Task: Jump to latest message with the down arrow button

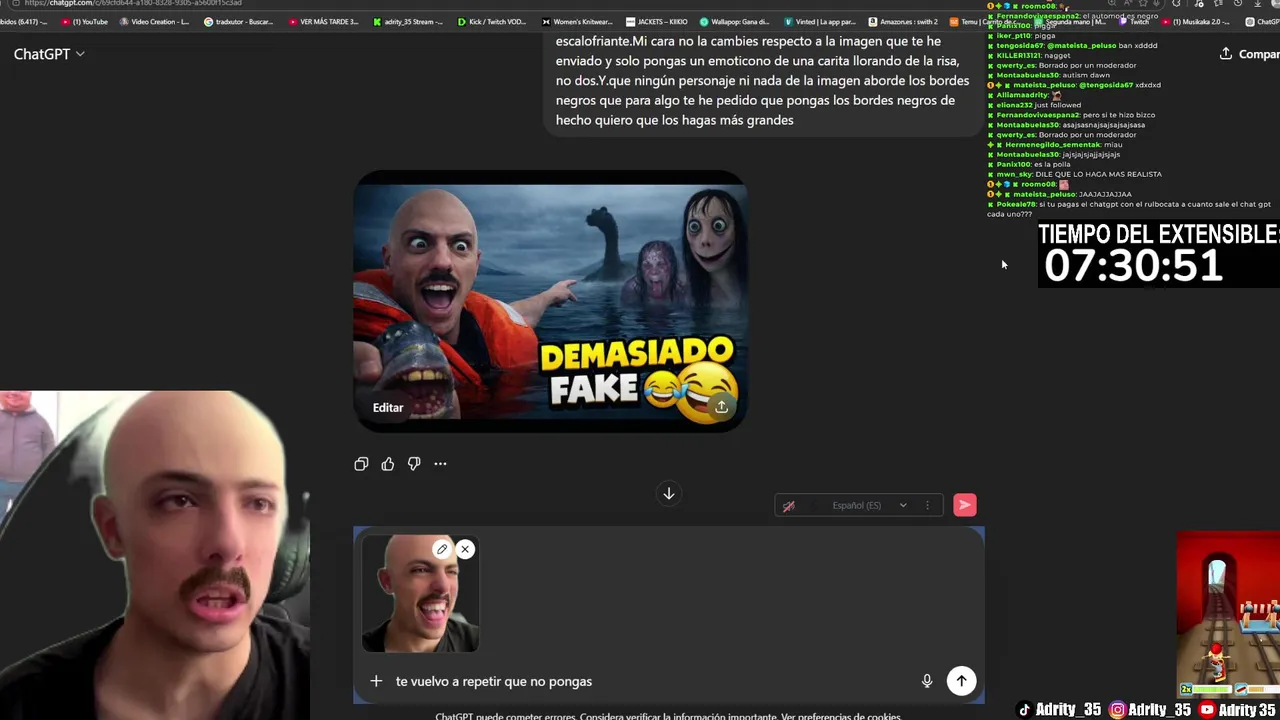Action: (x=669, y=493)
